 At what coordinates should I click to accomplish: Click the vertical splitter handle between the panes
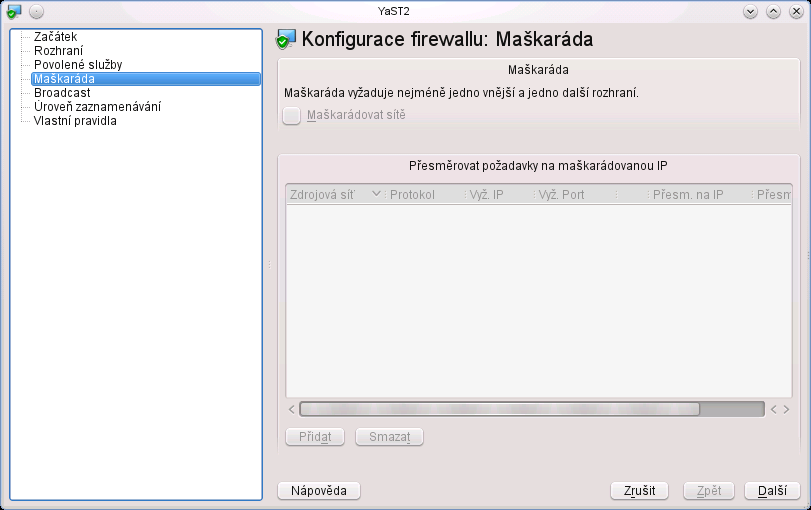point(269,264)
